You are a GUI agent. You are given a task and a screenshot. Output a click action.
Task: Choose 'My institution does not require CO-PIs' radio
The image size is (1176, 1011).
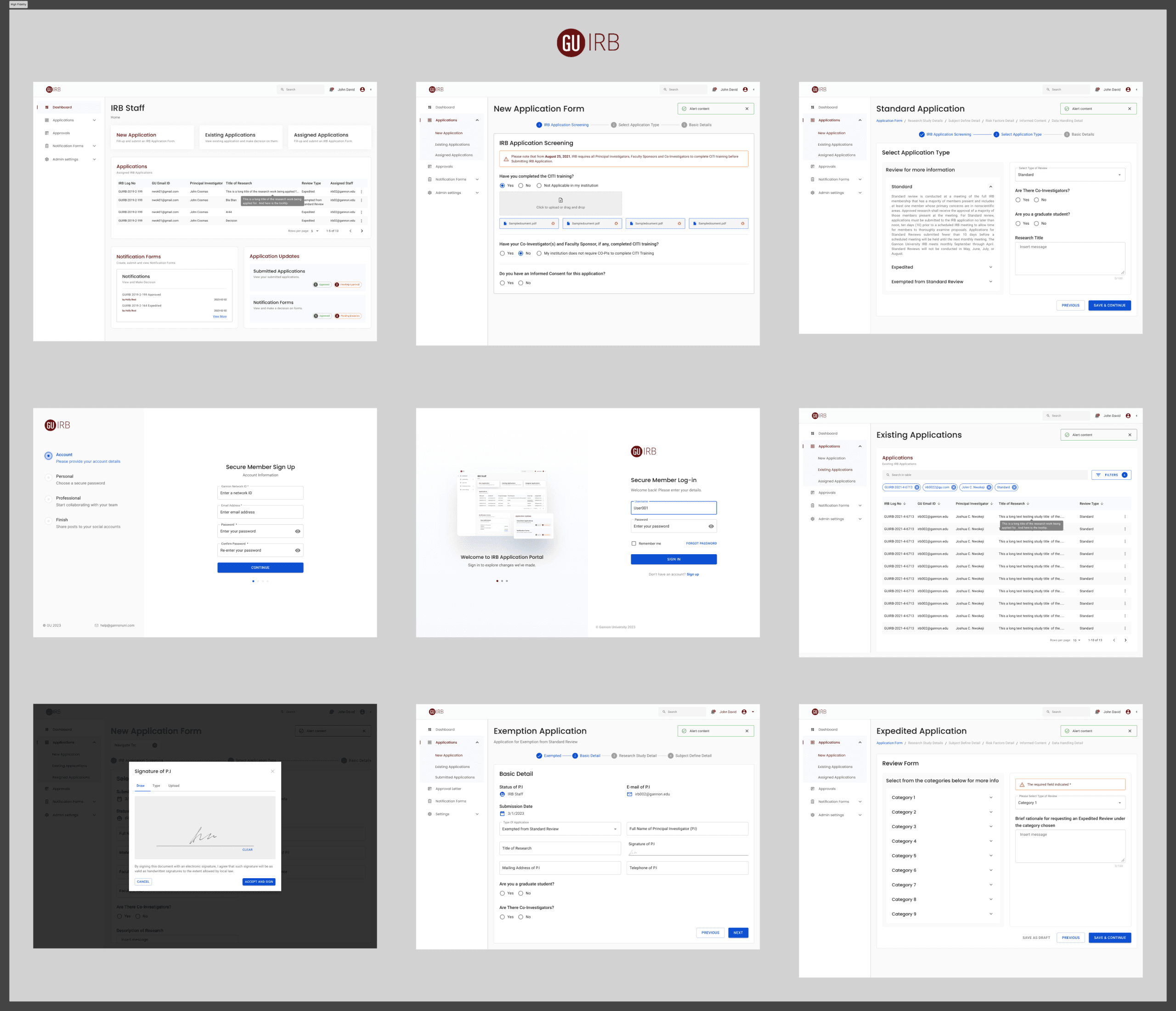(x=539, y=253)
